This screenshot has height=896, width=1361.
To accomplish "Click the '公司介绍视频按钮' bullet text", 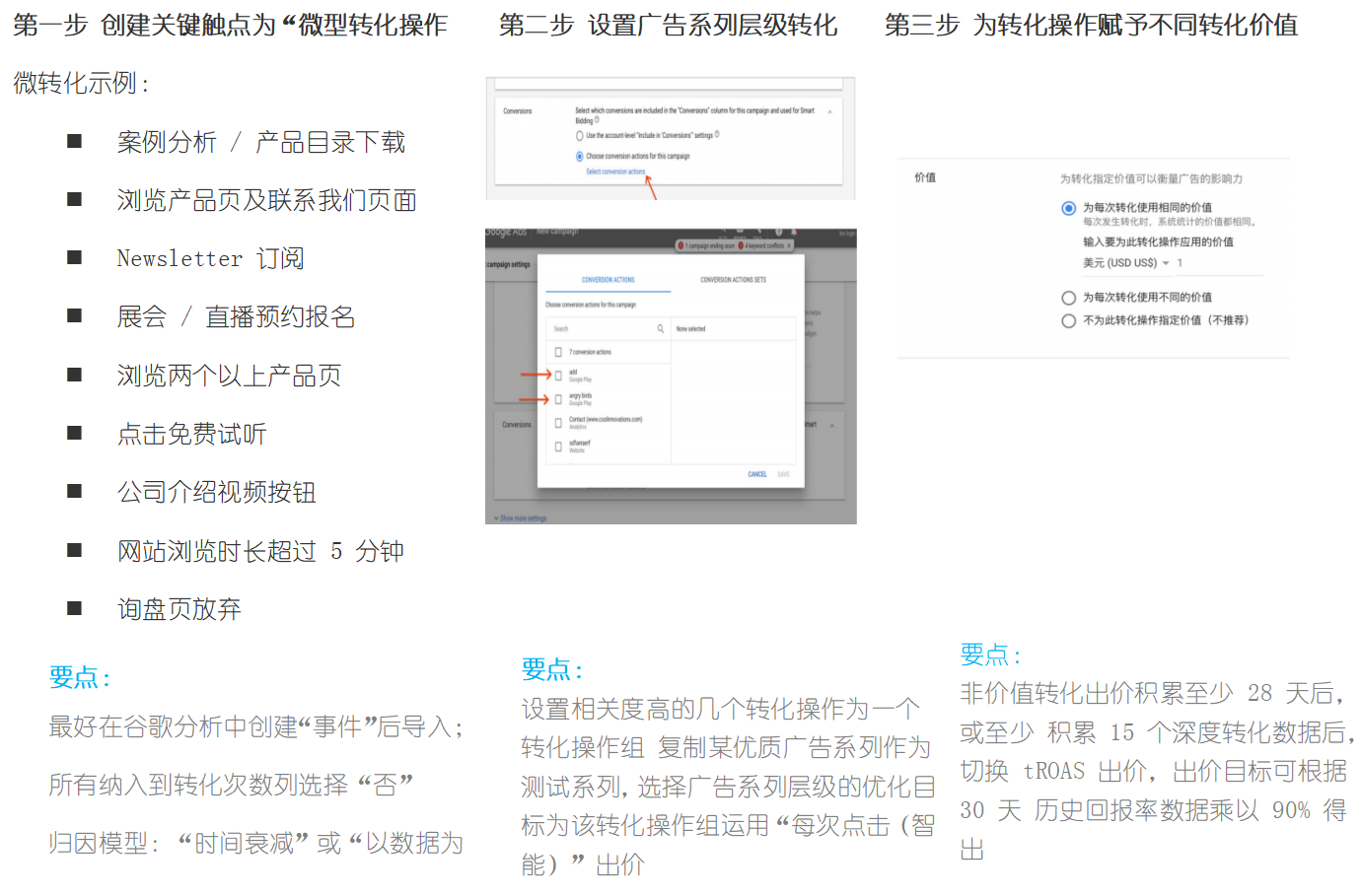I will [x=217, y=492].
